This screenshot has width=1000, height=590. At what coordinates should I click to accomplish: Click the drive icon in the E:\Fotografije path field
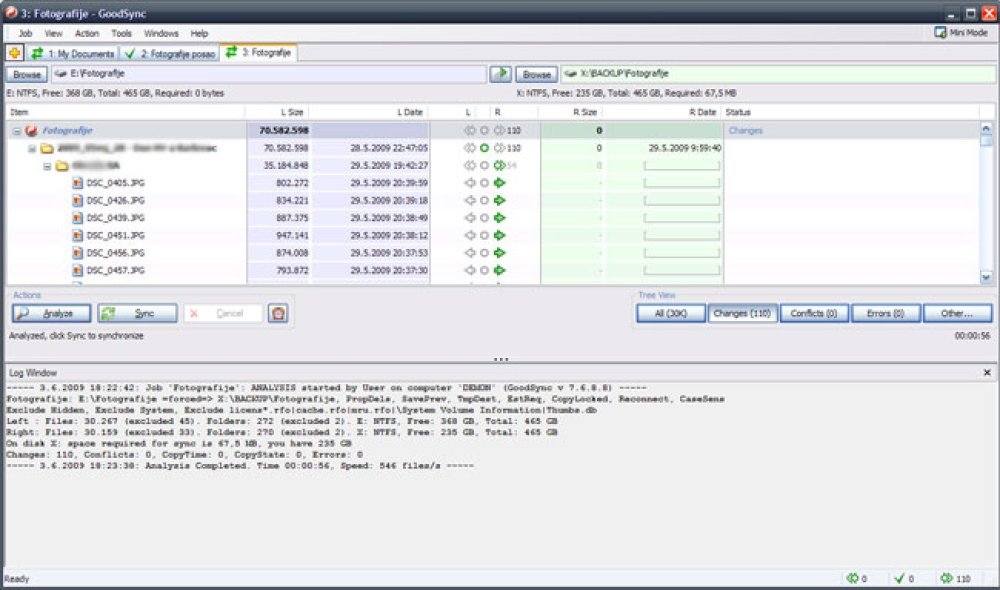[x=61, y=74]
